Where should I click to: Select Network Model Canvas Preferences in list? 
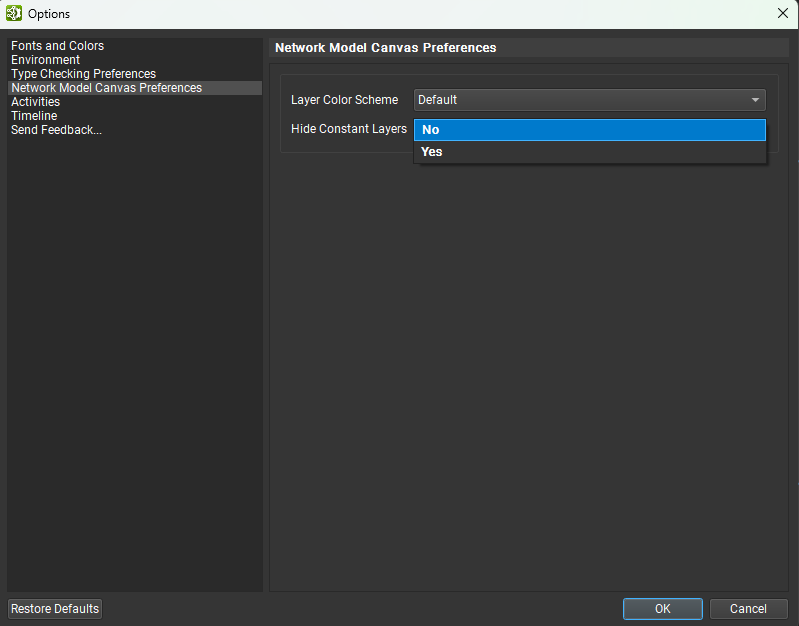click(x=106, y=88)
